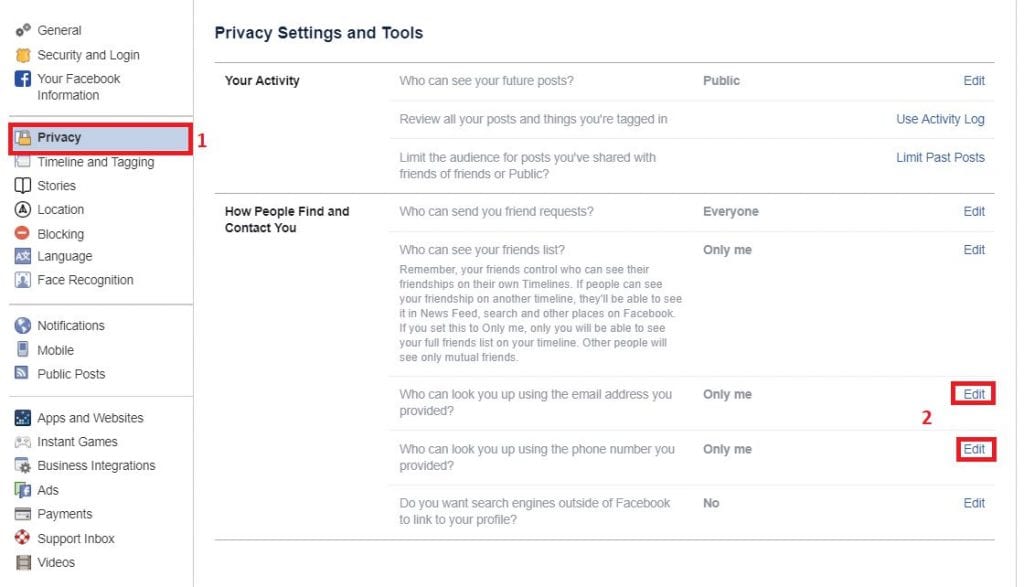Click the Business Integrations gear icon
This screenshot has height=587, width=1024.
click(22, 466)
